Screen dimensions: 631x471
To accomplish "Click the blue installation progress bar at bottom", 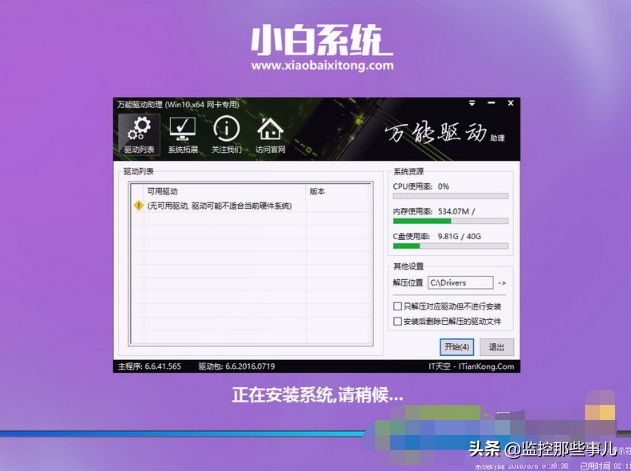I will coord(182,434).
